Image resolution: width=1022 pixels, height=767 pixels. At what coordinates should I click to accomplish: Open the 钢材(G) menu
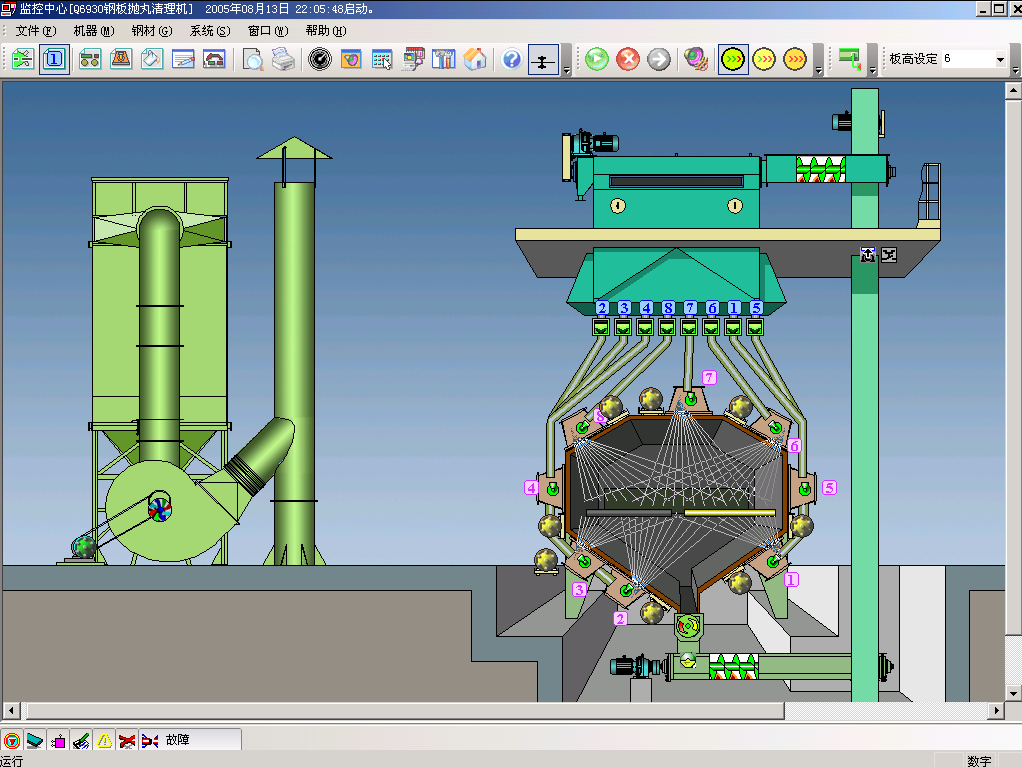pos(152,31)
